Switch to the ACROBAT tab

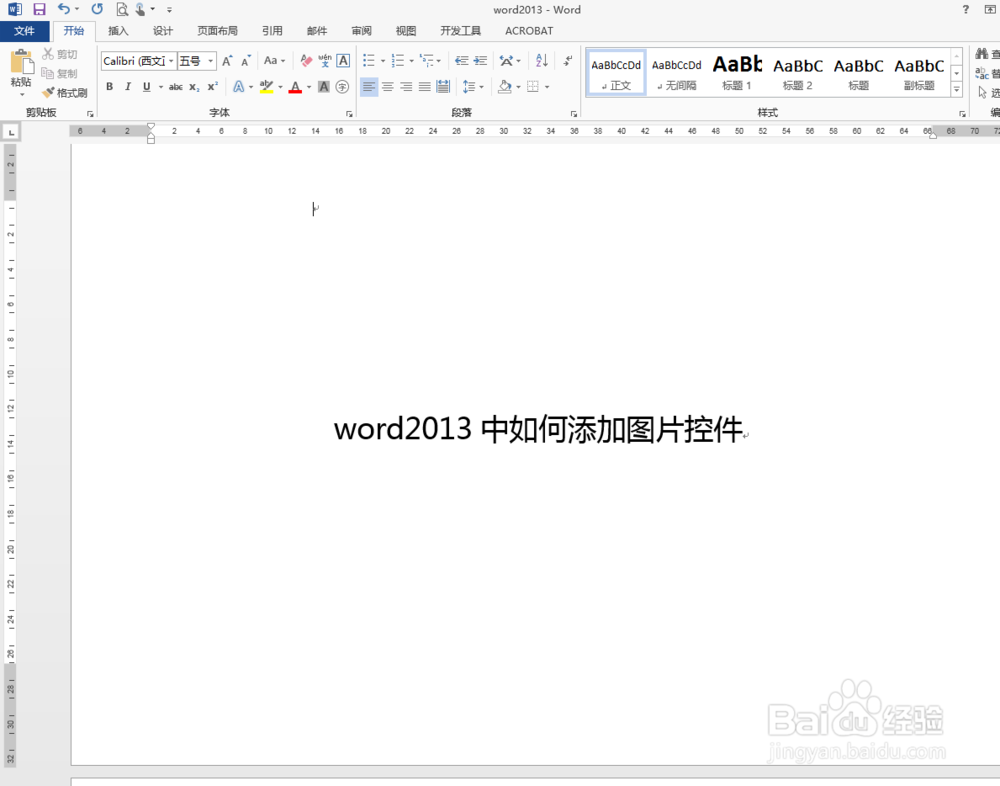coord(529,31)
